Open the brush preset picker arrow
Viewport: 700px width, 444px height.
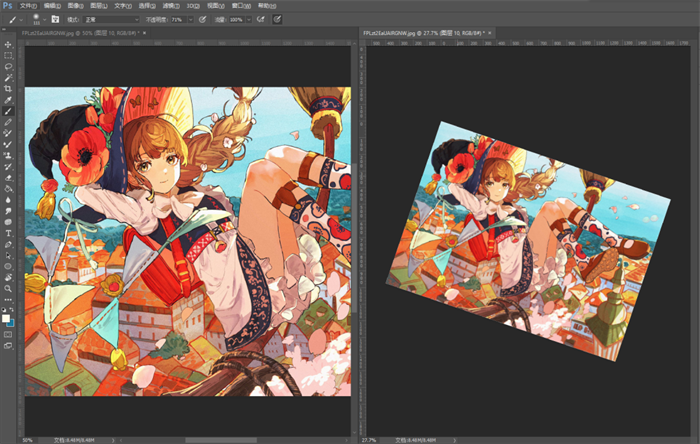point(44,19)
